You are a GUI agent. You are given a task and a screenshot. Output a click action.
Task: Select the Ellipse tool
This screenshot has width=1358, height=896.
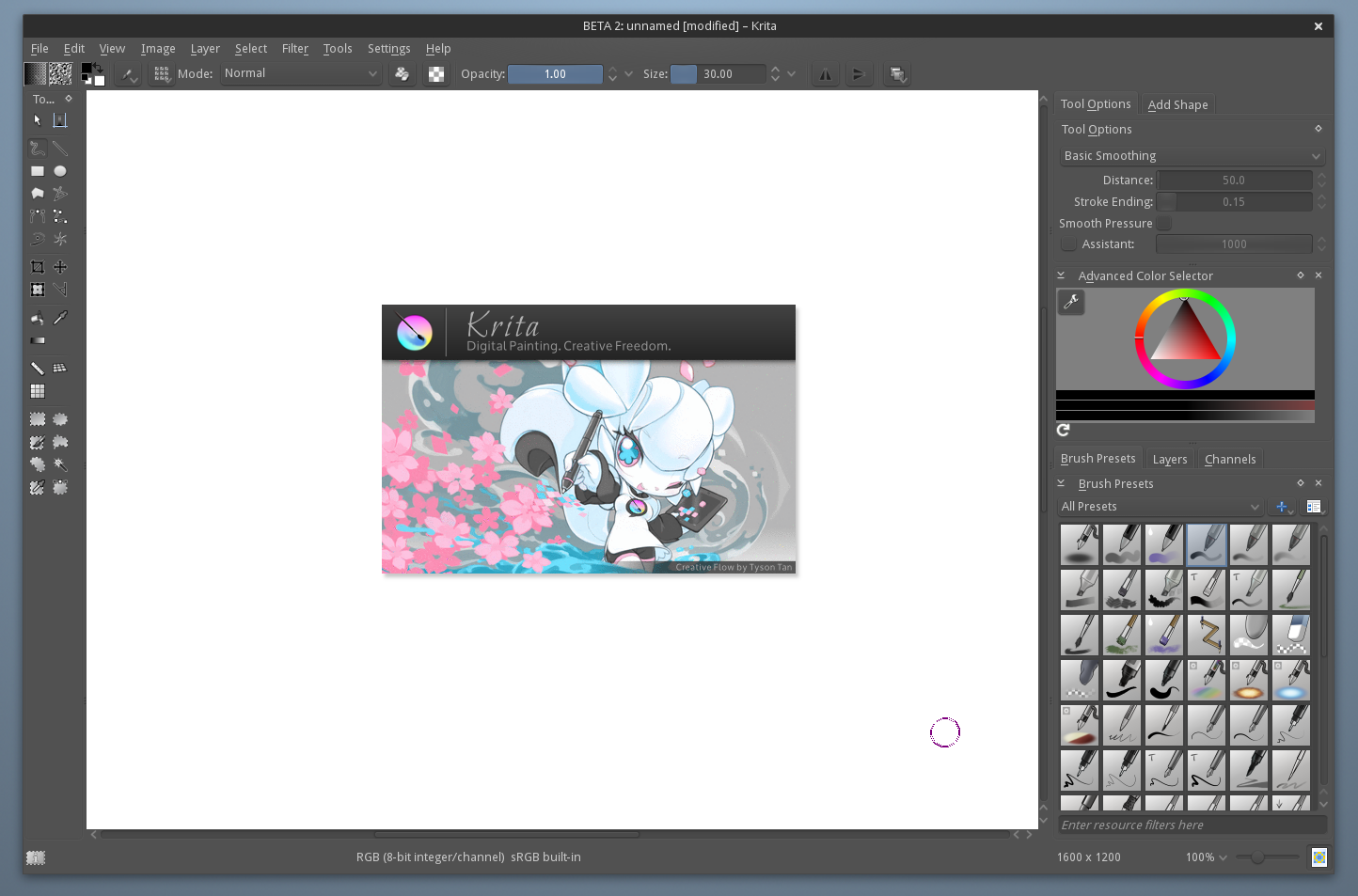pos(60,171)
